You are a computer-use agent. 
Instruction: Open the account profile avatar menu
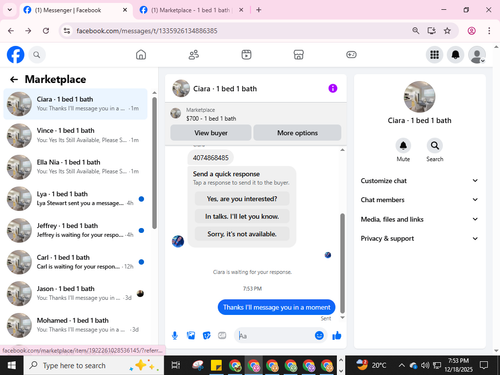[477, 55]
